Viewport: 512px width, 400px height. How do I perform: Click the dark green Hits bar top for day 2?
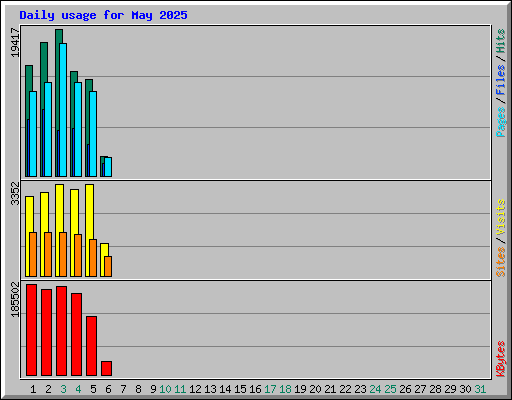tap(44, 62)
